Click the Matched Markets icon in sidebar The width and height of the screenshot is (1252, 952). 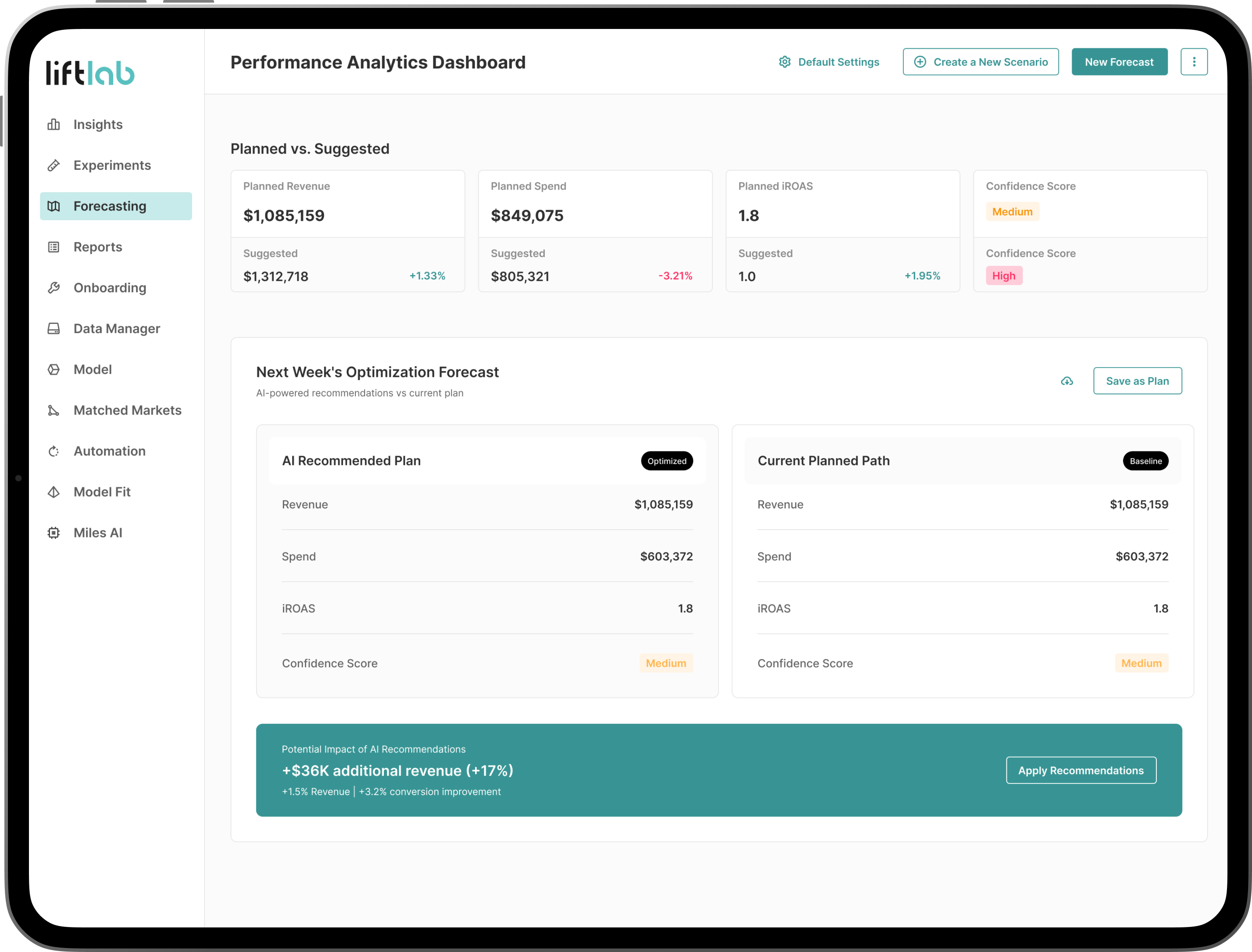point(54,410)
